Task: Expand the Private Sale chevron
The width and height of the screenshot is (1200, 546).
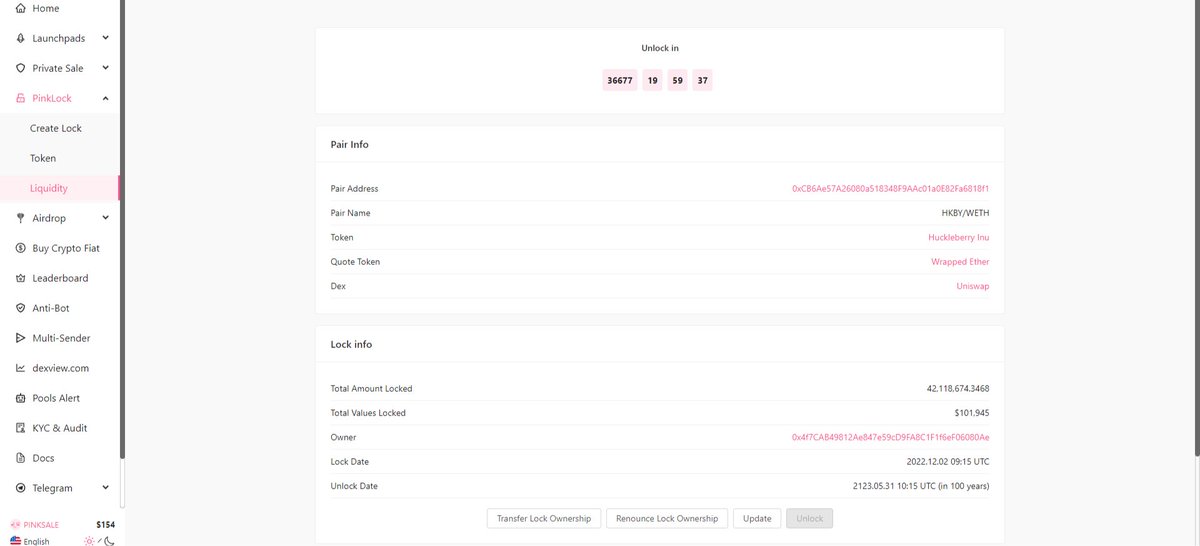Action: click(106, 68)
